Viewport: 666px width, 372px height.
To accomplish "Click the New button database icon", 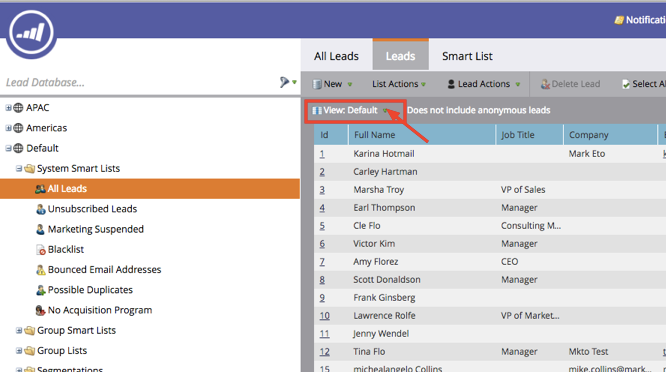I will 317,84.
